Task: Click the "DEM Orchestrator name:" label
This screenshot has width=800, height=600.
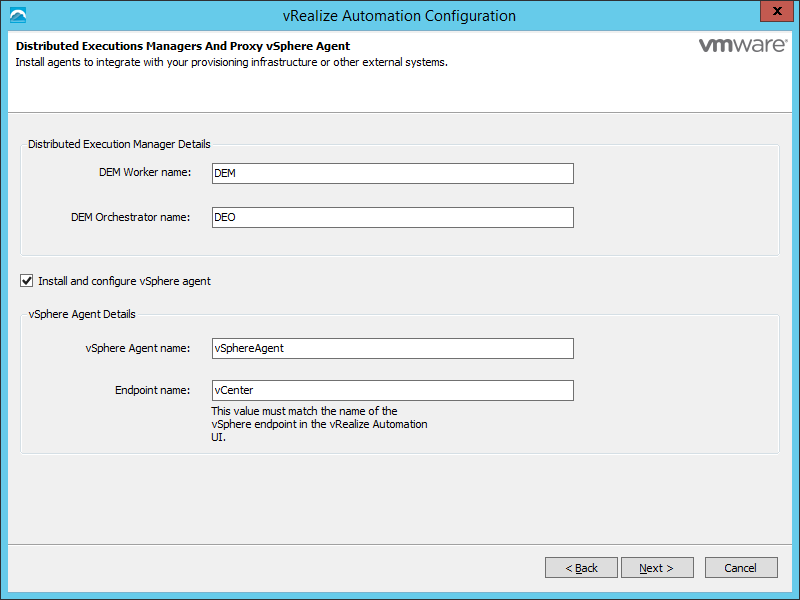Action: click(130, 217)
